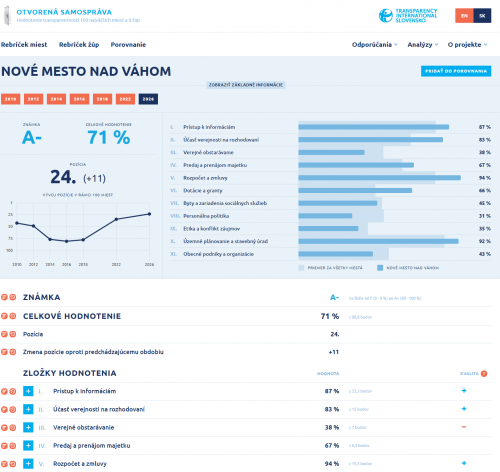Screen dimensions: 500x472
Task: Click the Kvalita question mark help icon
Action: pos(484,374)
